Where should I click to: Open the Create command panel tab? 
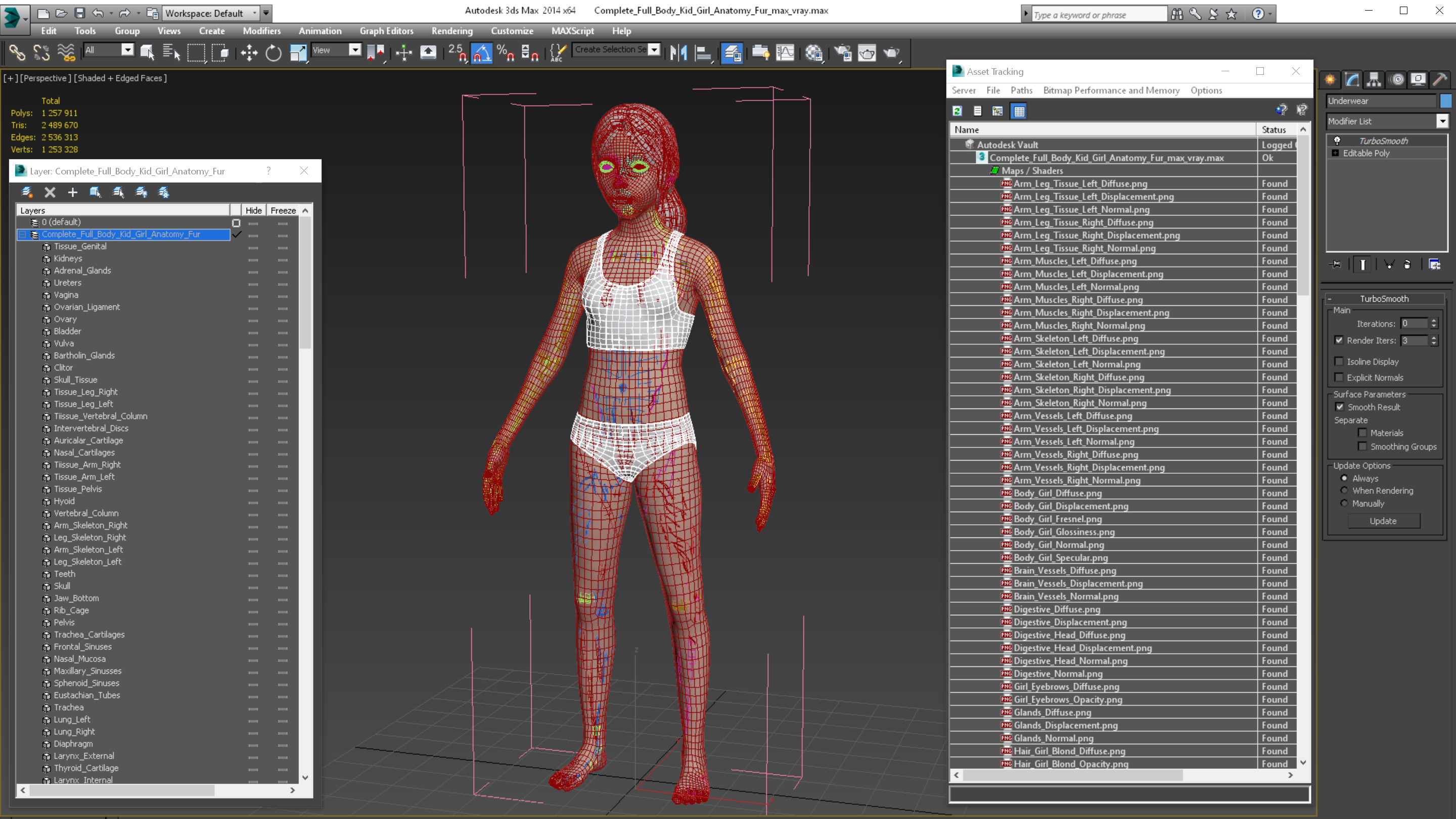point(1330,80)
